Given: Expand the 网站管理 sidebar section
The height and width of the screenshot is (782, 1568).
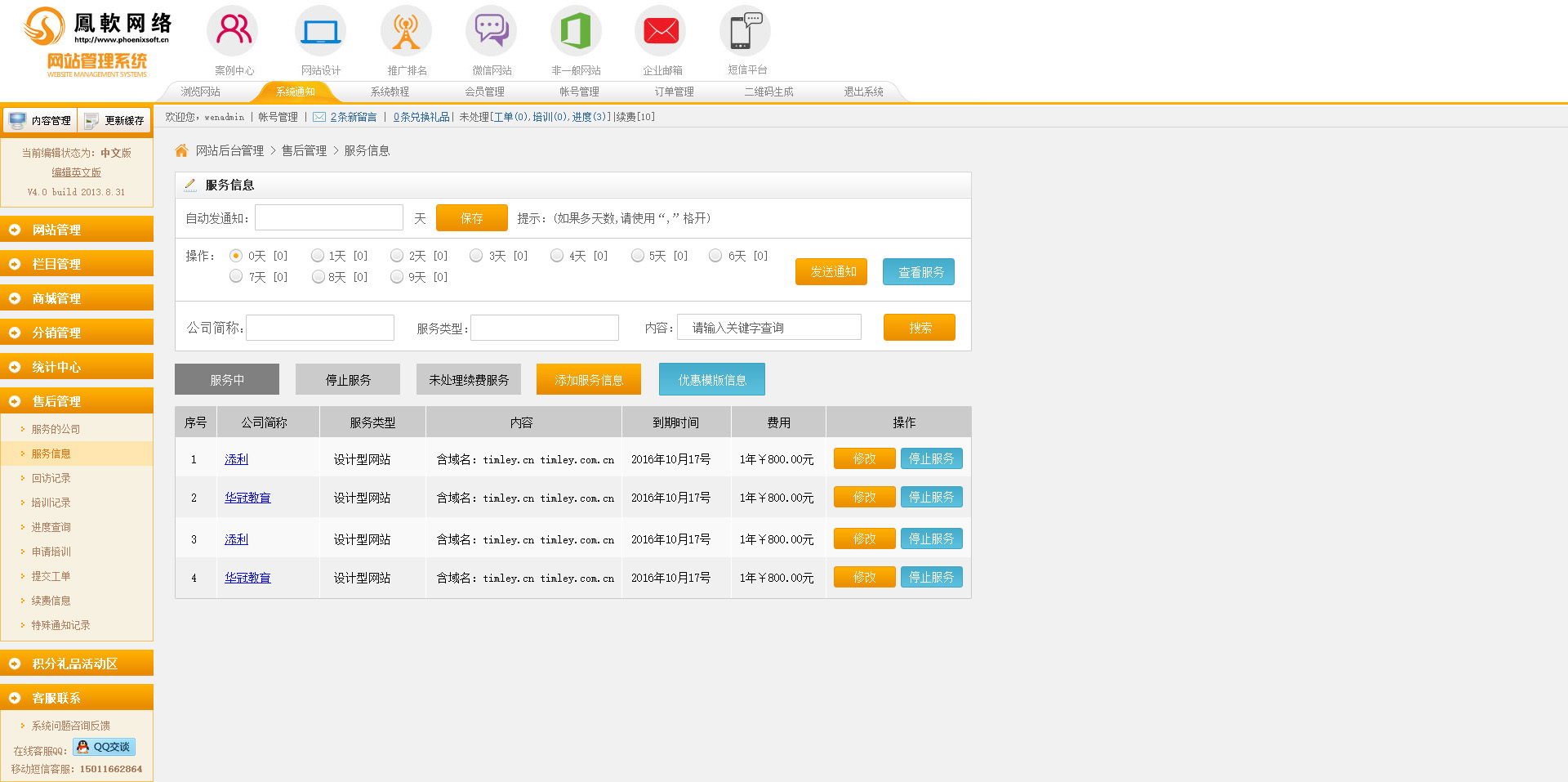Looking at the screenshot, I should click(x=77, y=230).
